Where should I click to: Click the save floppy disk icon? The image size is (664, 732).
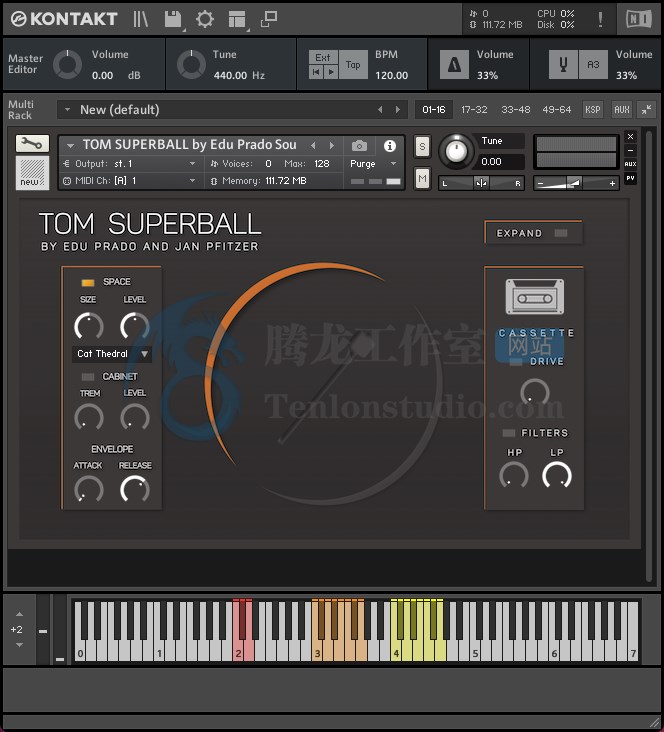[173, 19]
